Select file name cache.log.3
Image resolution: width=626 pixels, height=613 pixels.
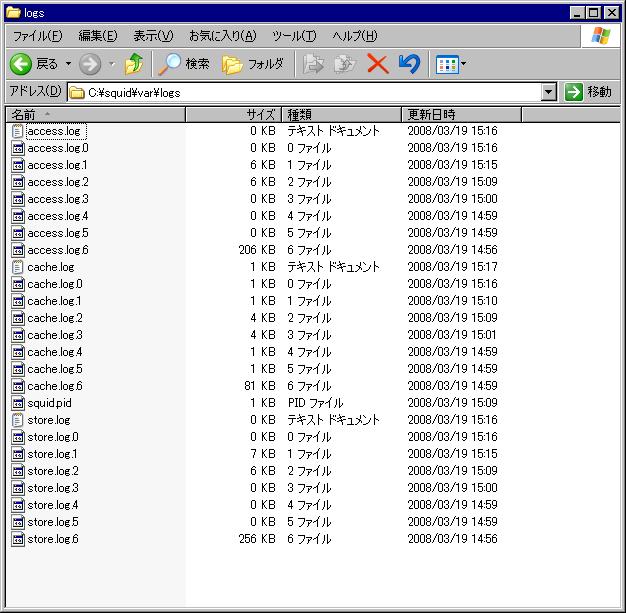55,335
